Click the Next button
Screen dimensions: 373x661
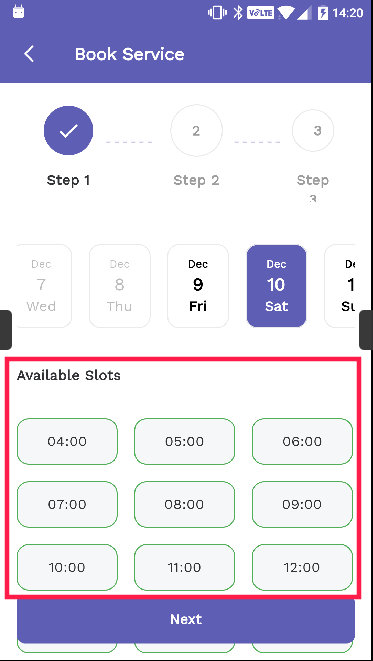point(186,619)
